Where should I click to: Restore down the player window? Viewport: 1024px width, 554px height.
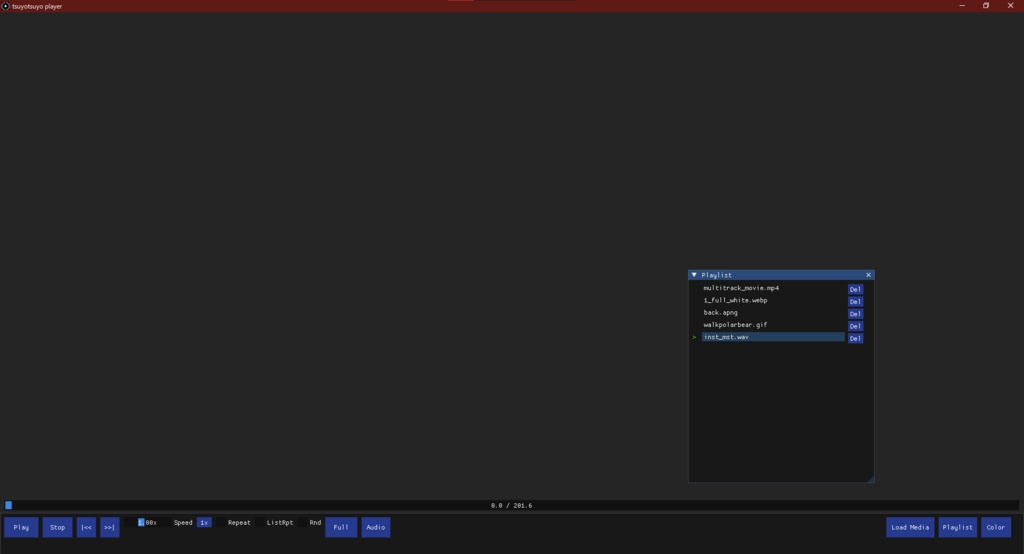coord(986,6)
